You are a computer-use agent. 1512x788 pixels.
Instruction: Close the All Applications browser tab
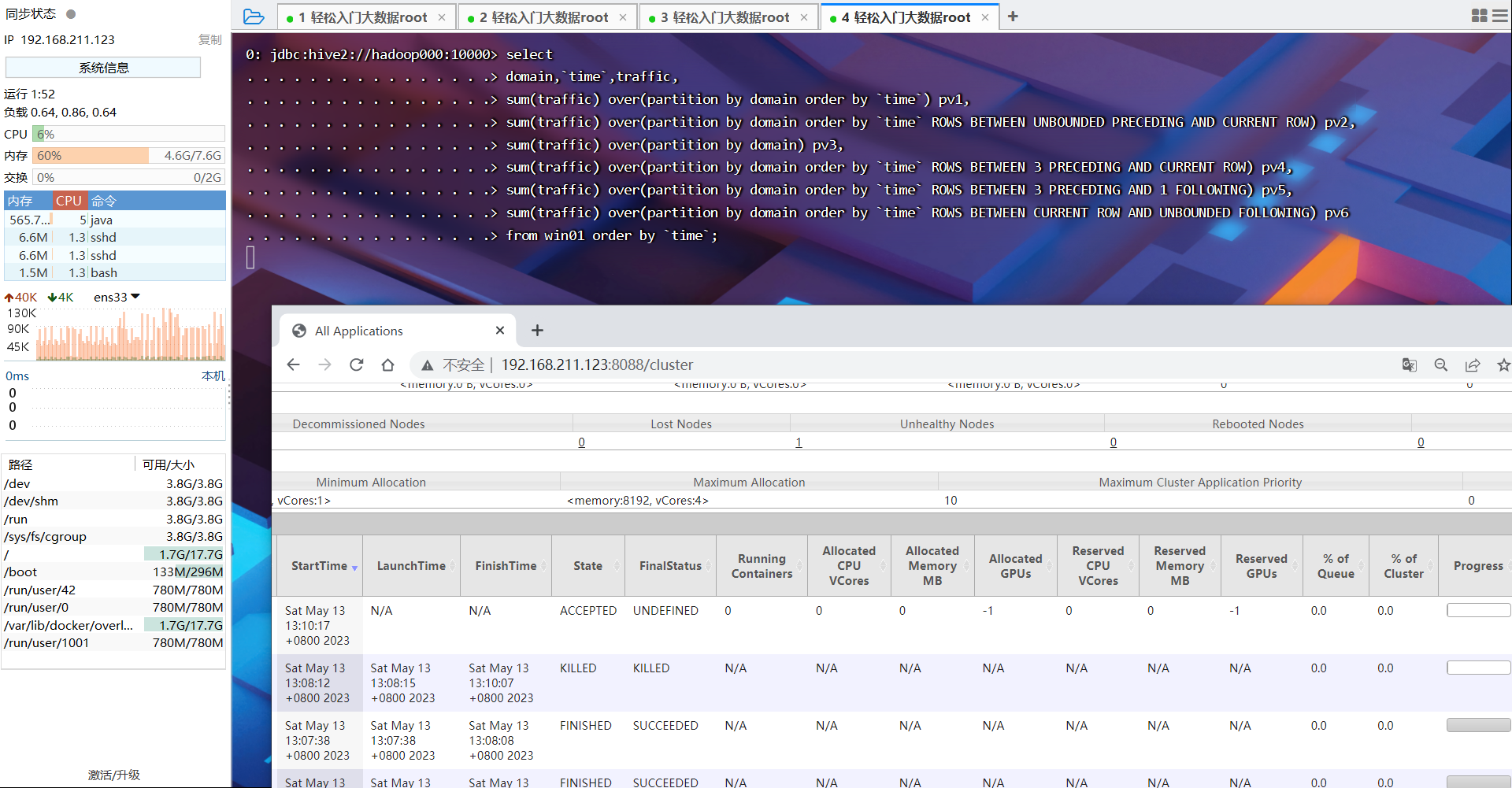[x=499, y=331]
